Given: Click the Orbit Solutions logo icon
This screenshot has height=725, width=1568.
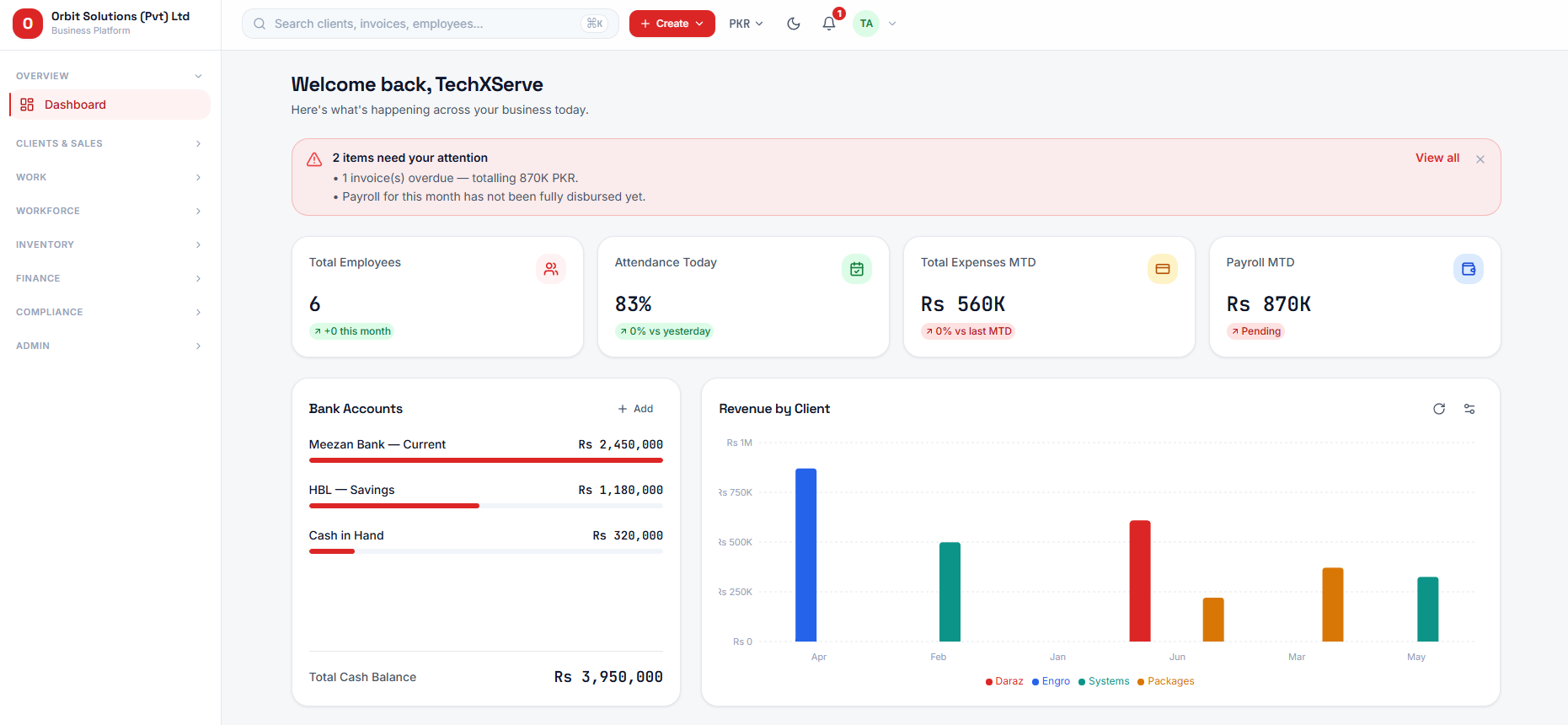Looking at the screenshot, I should 28,24.
